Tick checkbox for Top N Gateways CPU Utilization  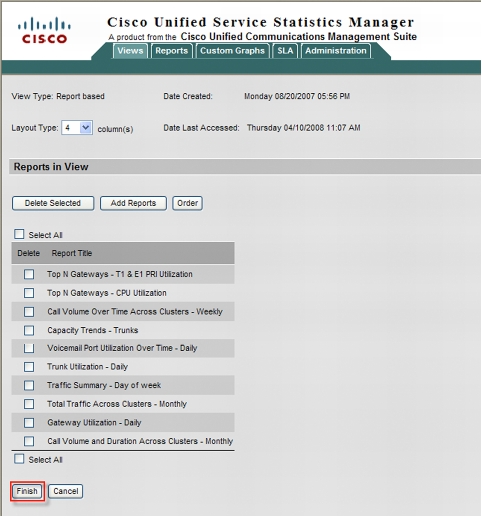(29, 293)
